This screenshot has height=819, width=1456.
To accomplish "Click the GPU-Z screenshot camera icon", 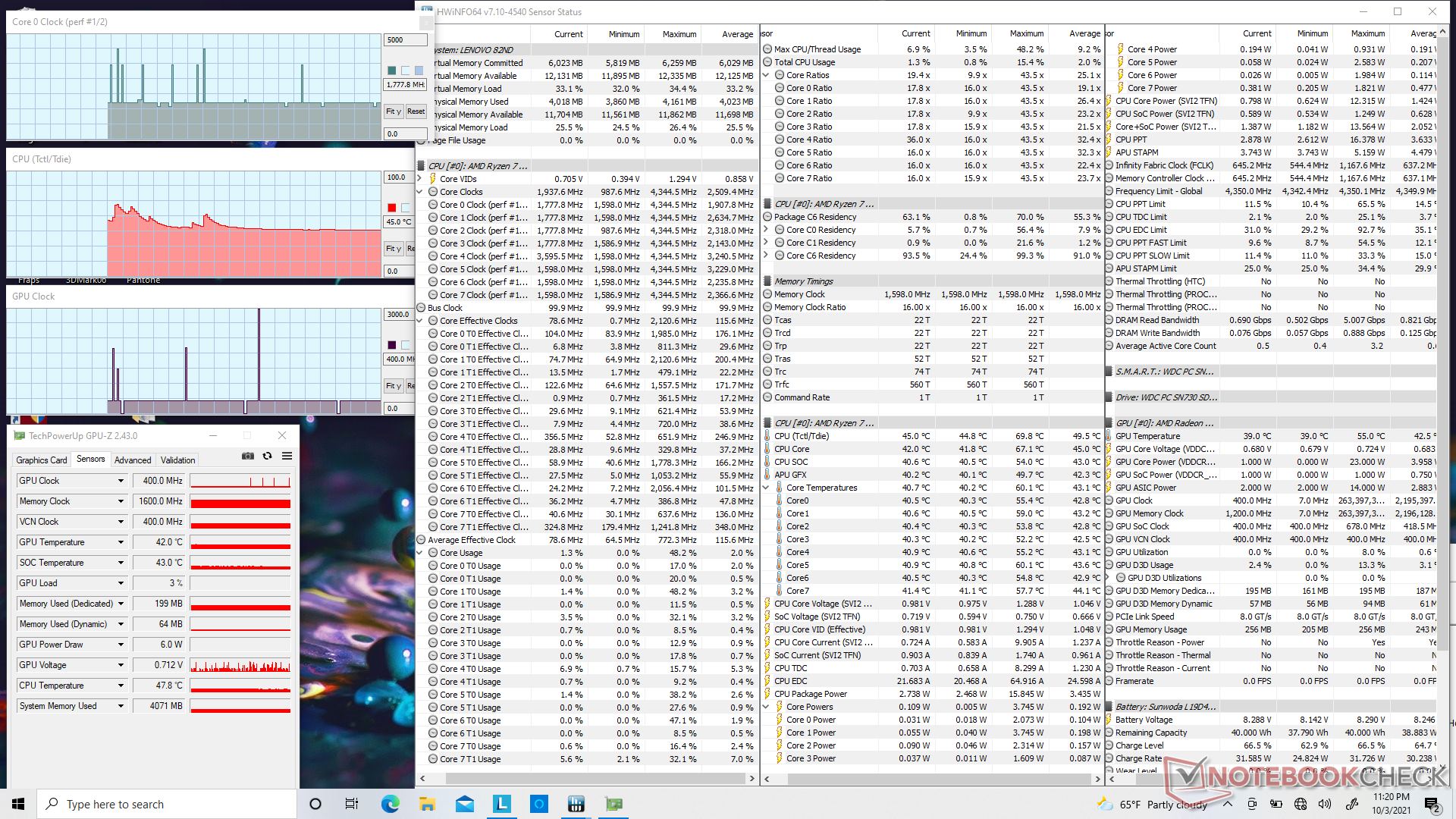I will point(247,456).
